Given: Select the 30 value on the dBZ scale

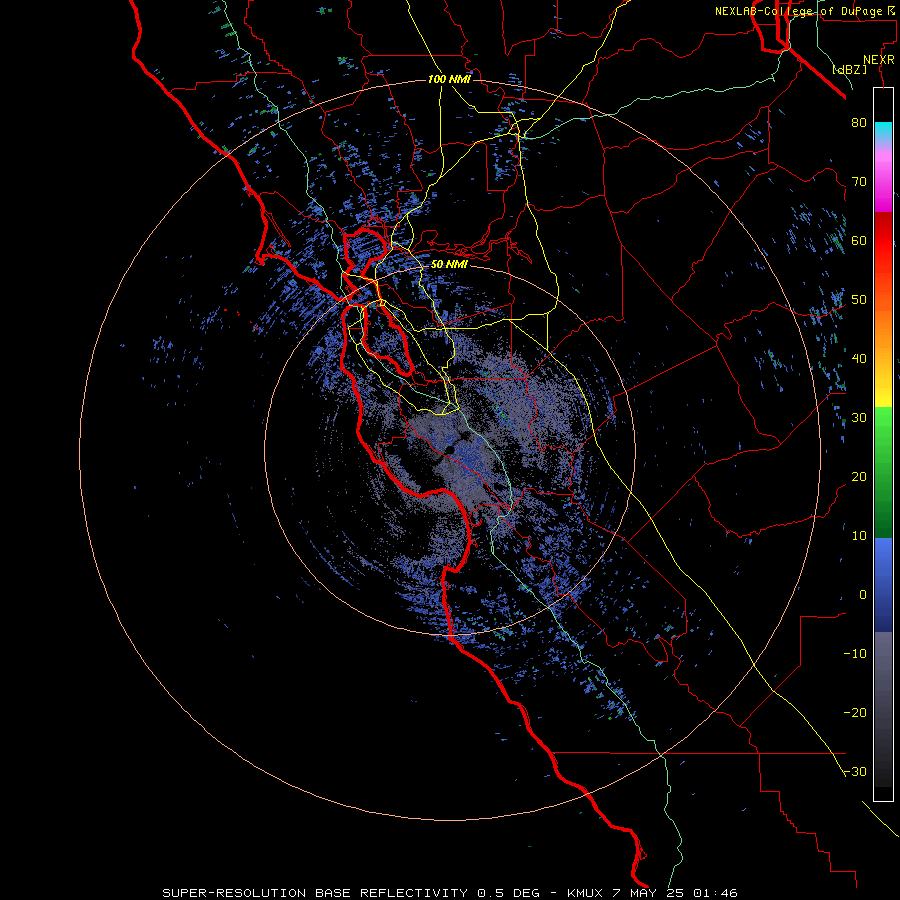Looking at the screenshot, I should [x=859, y=418].
